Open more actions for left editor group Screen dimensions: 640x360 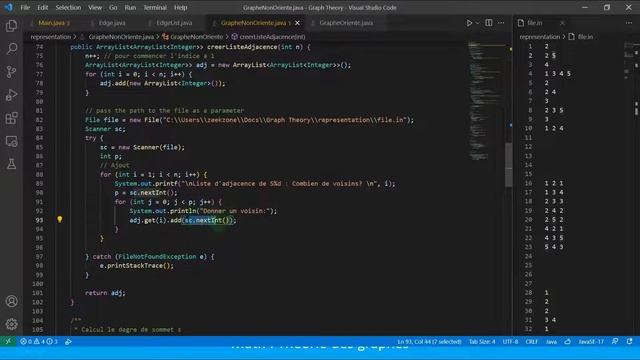[501, 23]
